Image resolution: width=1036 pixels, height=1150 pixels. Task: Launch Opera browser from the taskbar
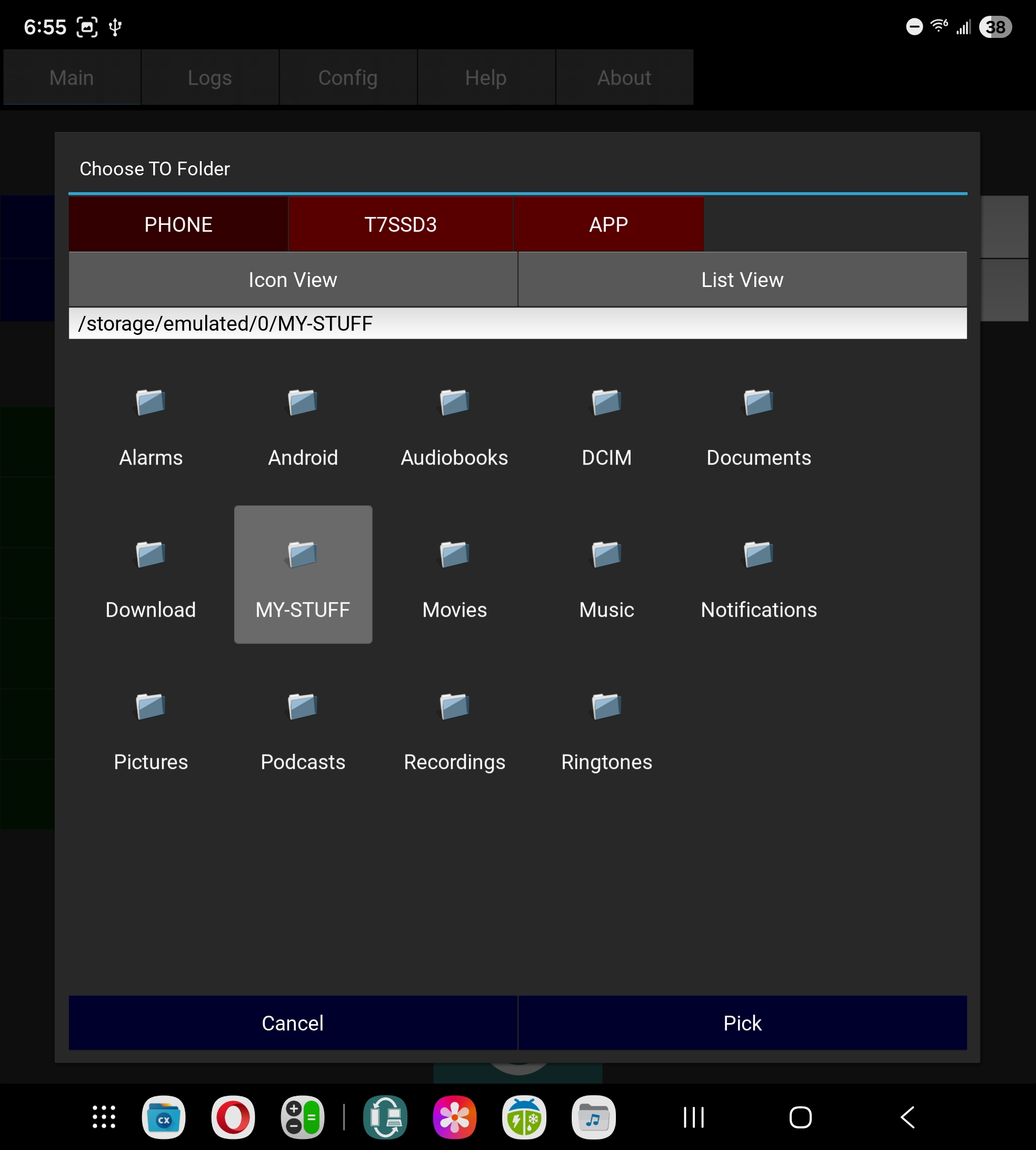[233, 1117]
